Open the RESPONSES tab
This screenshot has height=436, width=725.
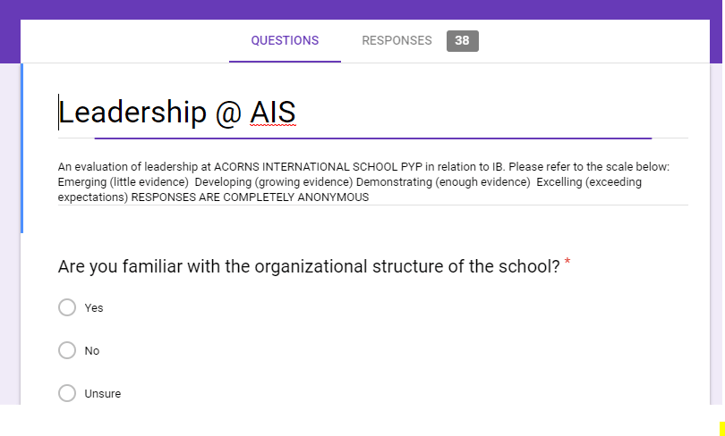[x=397, y=41]
